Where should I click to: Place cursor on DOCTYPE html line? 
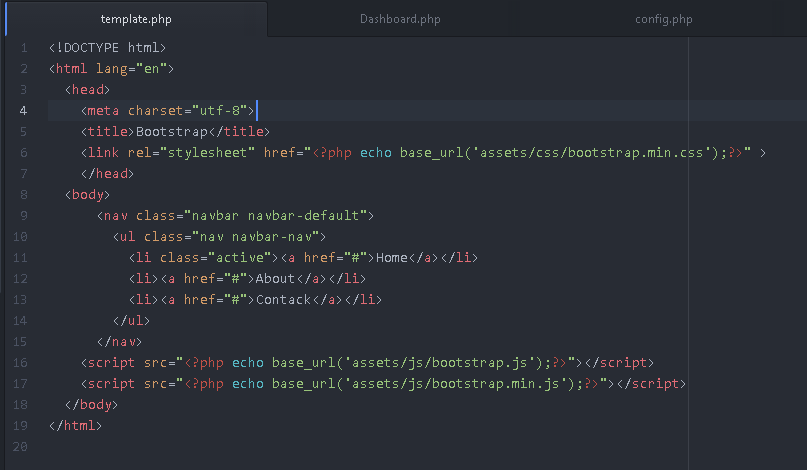pos(108,48)
